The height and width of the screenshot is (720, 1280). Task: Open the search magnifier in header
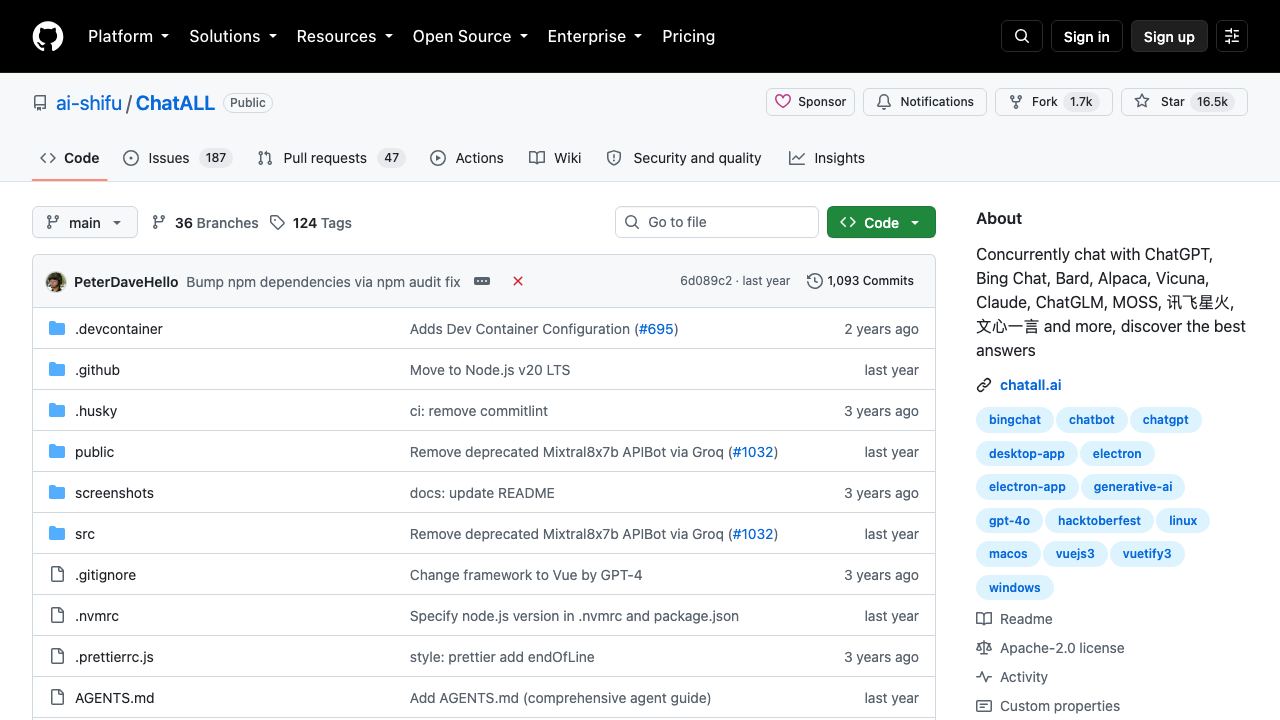[1022, 36]
